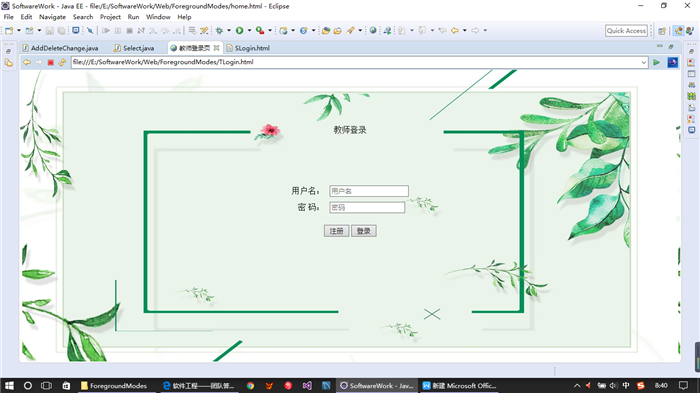Click the green Go to URL arrow

click(656, 62)
